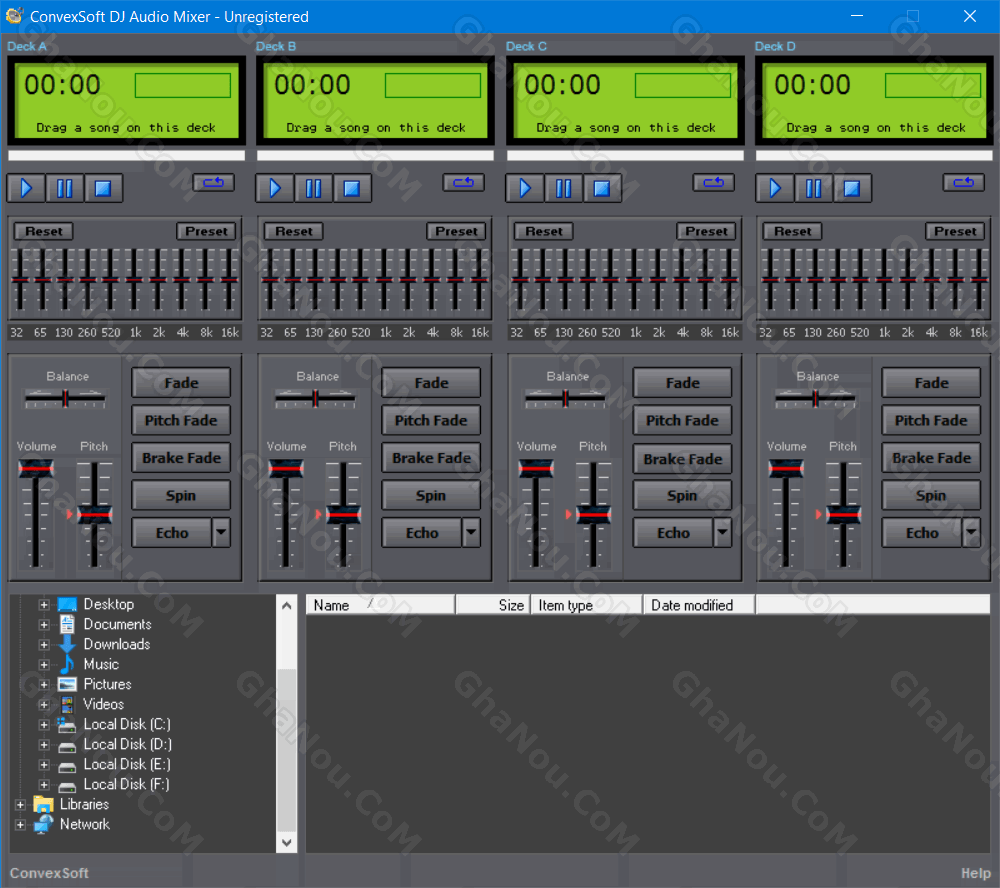Image resolution: width=1000 pixels, height=888 pixels.
Task: Stop playback on Deck A
Action: (x=103, y=188)
